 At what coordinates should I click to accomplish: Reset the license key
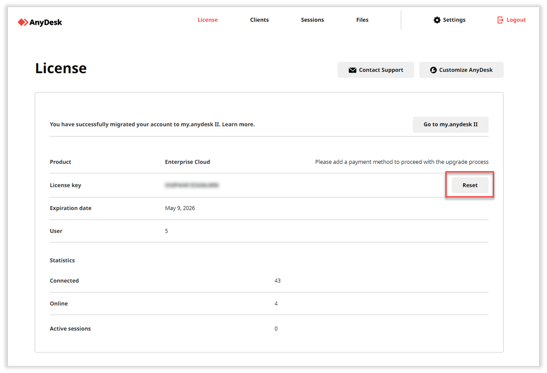coord(470,185)
